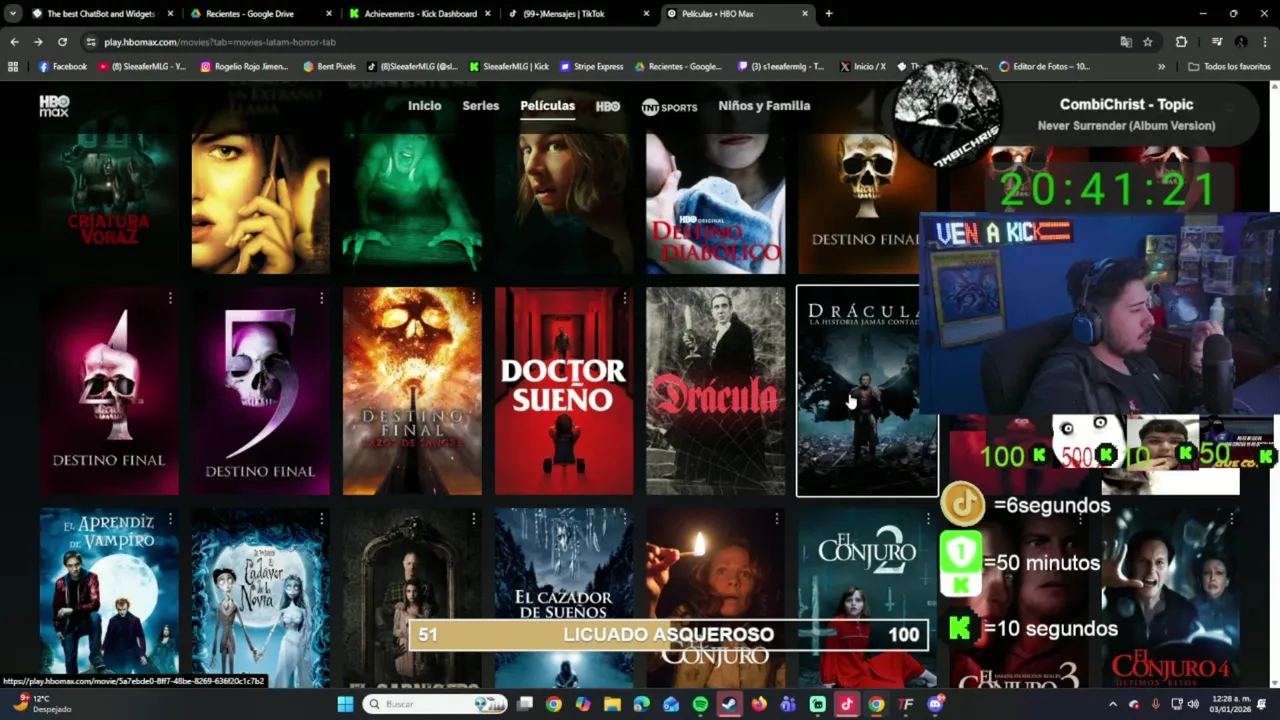Open Discord from the taskbar
This screenshot has width=1280, height=720.
[935, 704]
